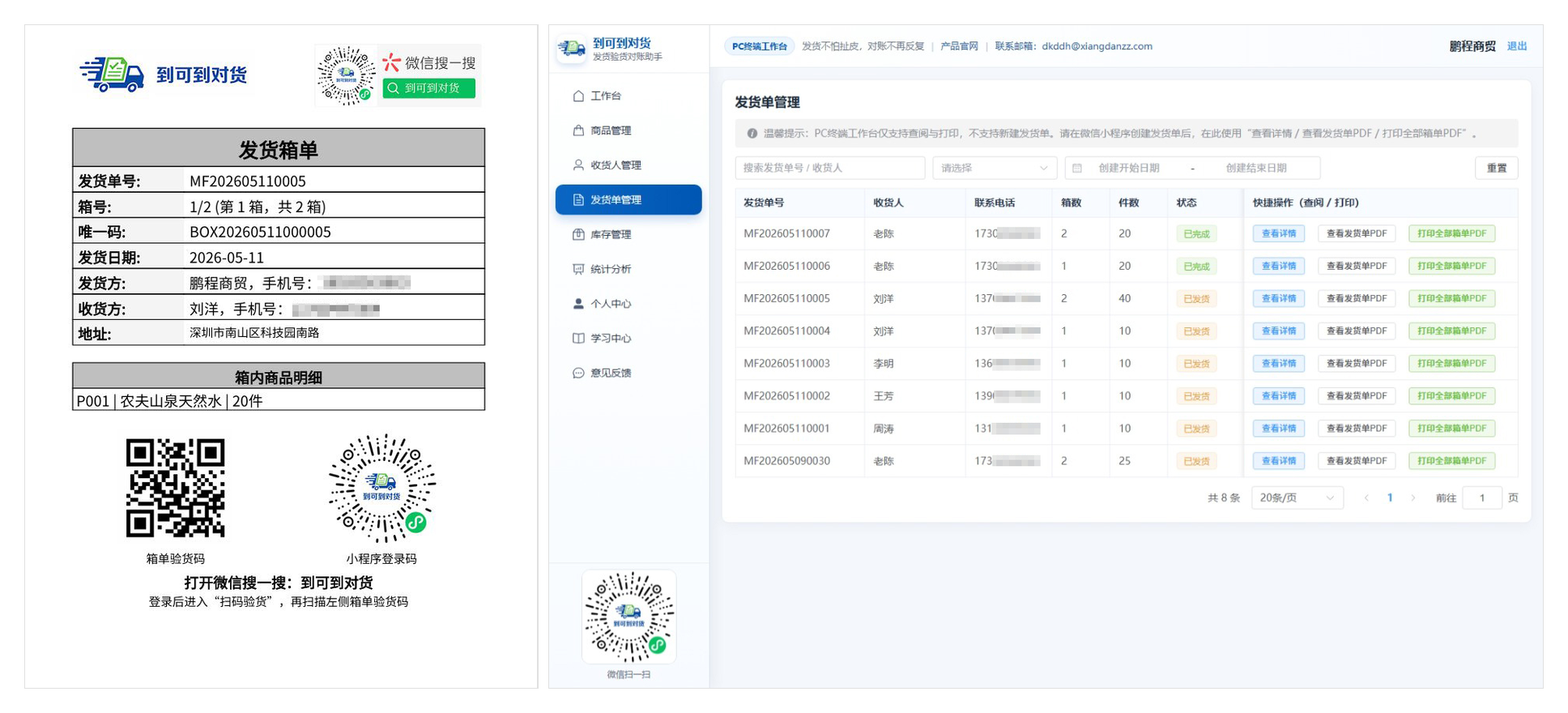
Task: Click 查看发货单PDF for MF202605110002
Action: (1357, 396)
